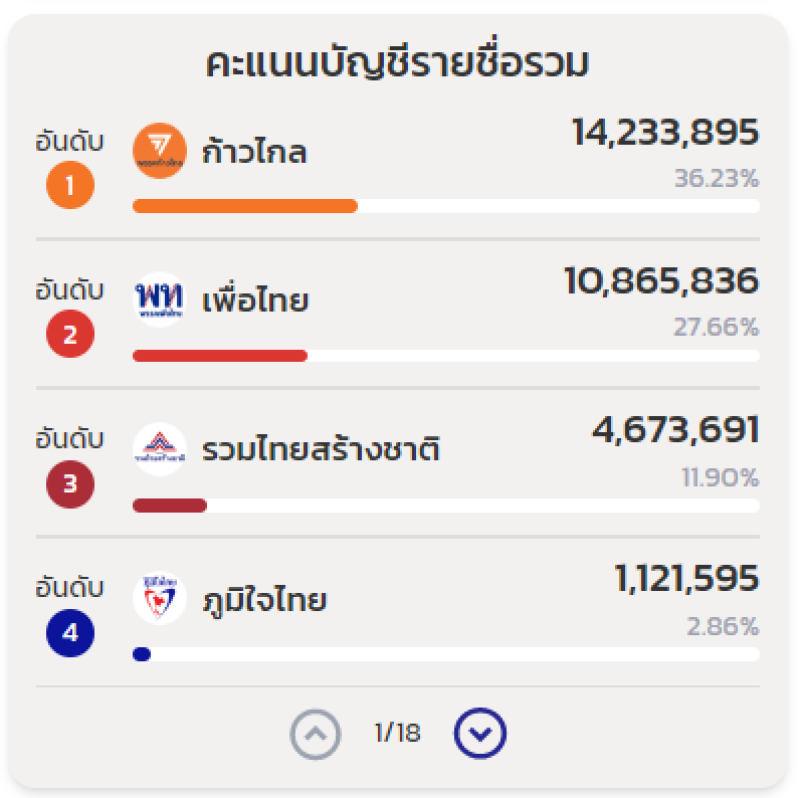Go to next page with down chevron
Screen dimensions: 800x798
(480, 733)
